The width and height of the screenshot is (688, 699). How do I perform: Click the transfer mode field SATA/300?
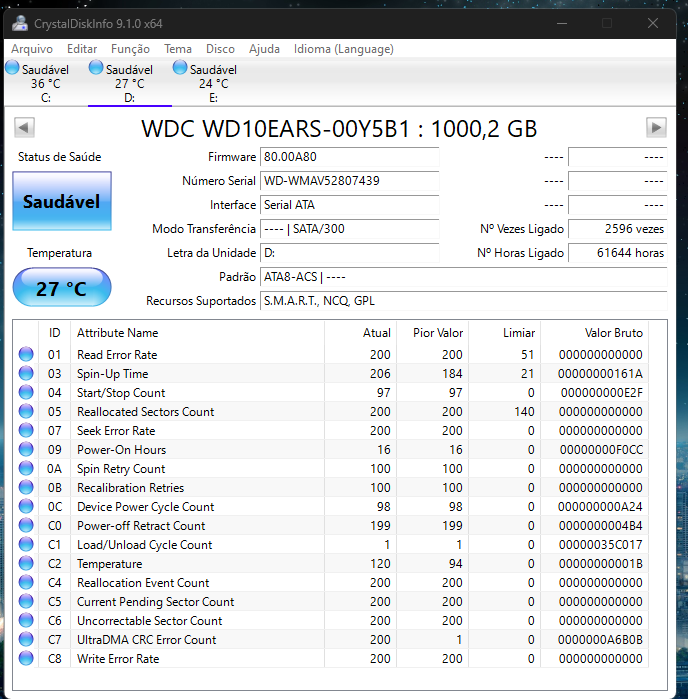click(350, 229)
